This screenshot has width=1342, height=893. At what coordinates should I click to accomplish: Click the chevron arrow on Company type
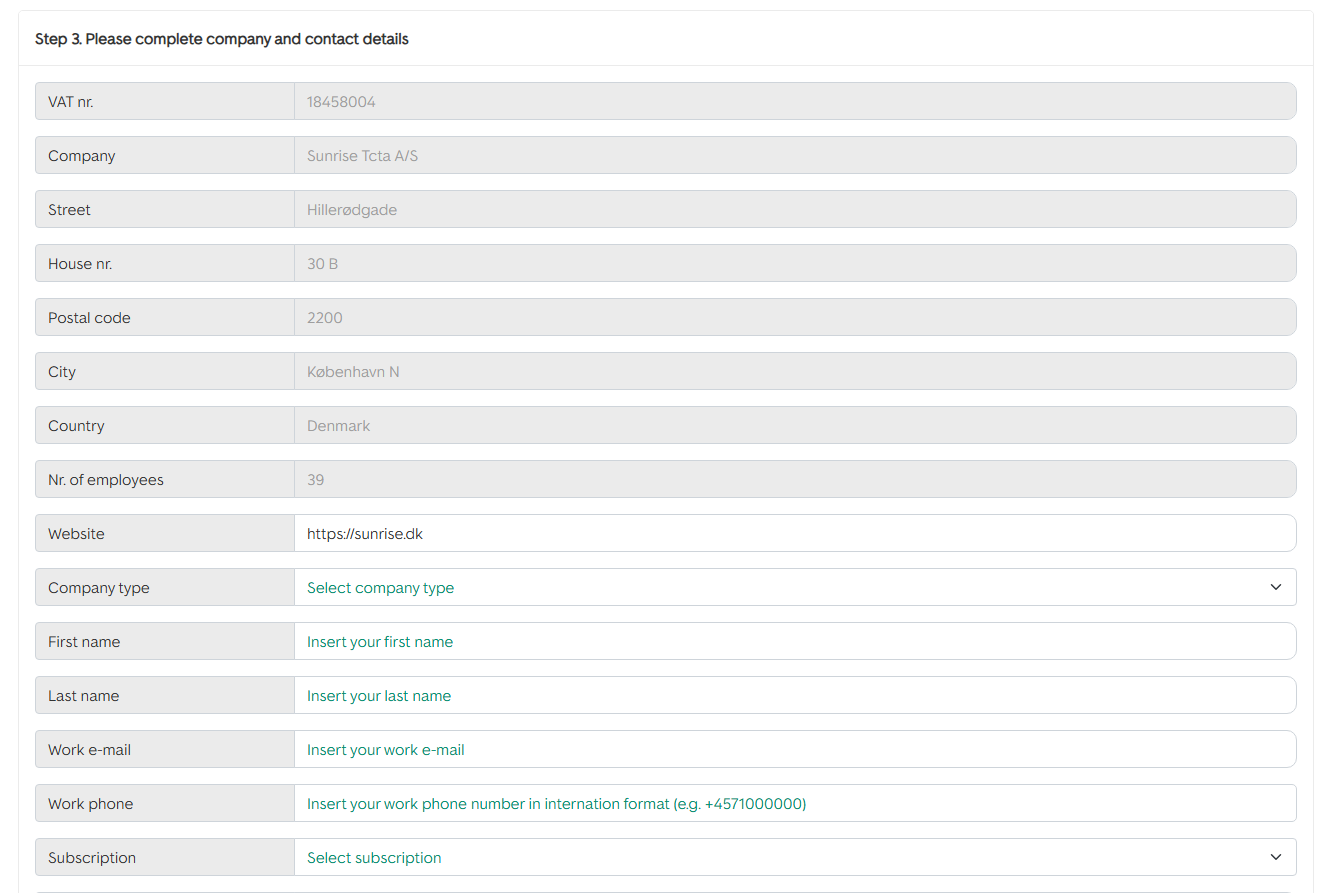[1275, 587]
